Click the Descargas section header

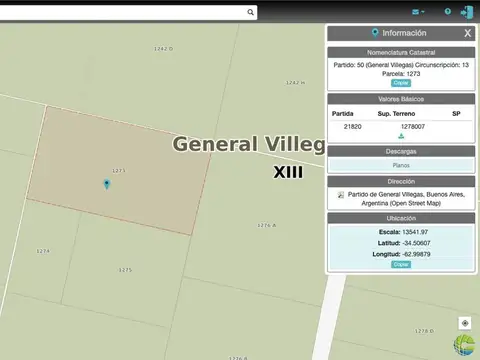pyautogui.click(x=401, y=151)
